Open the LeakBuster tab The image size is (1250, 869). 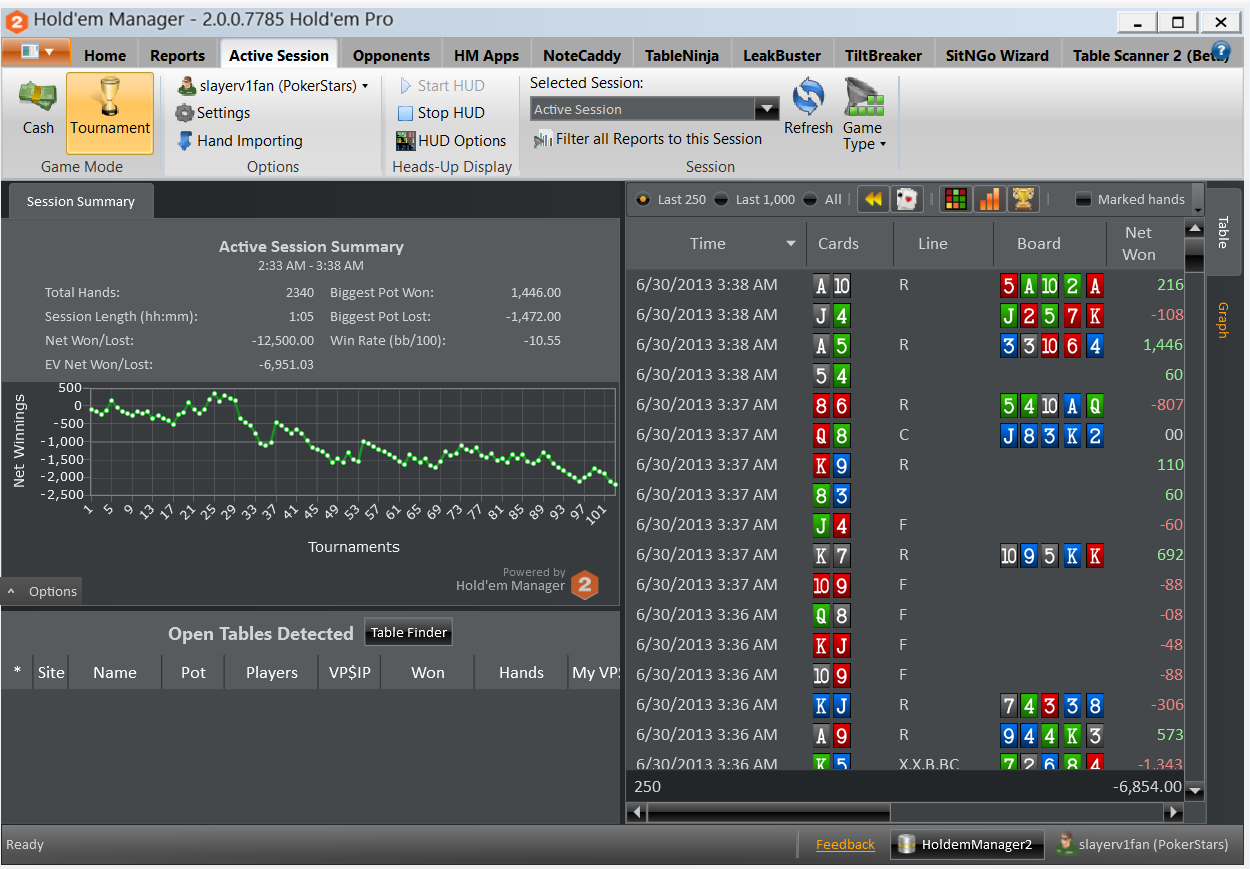[782, 55]
